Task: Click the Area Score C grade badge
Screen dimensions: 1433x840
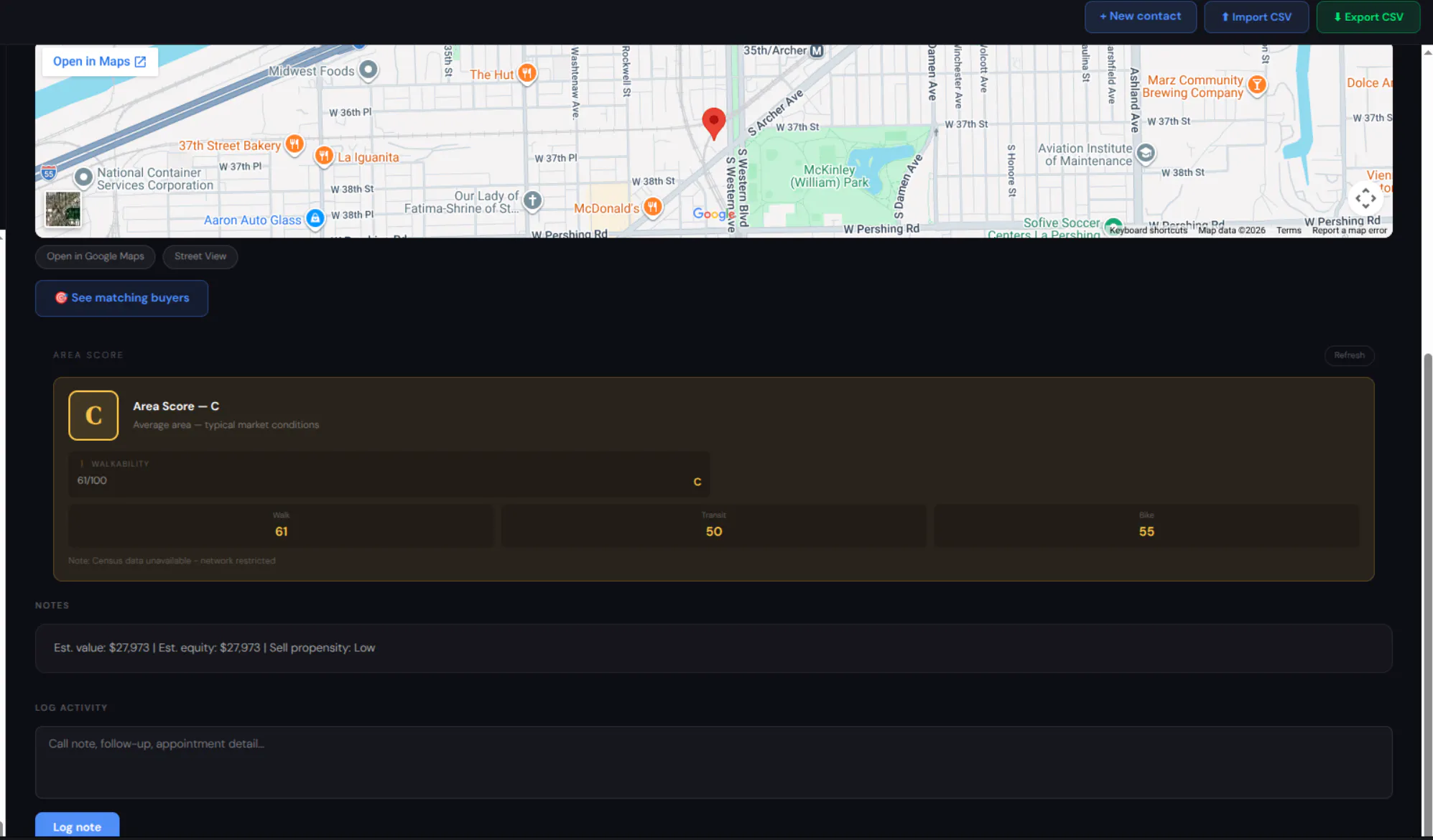Action: [93, 415]
